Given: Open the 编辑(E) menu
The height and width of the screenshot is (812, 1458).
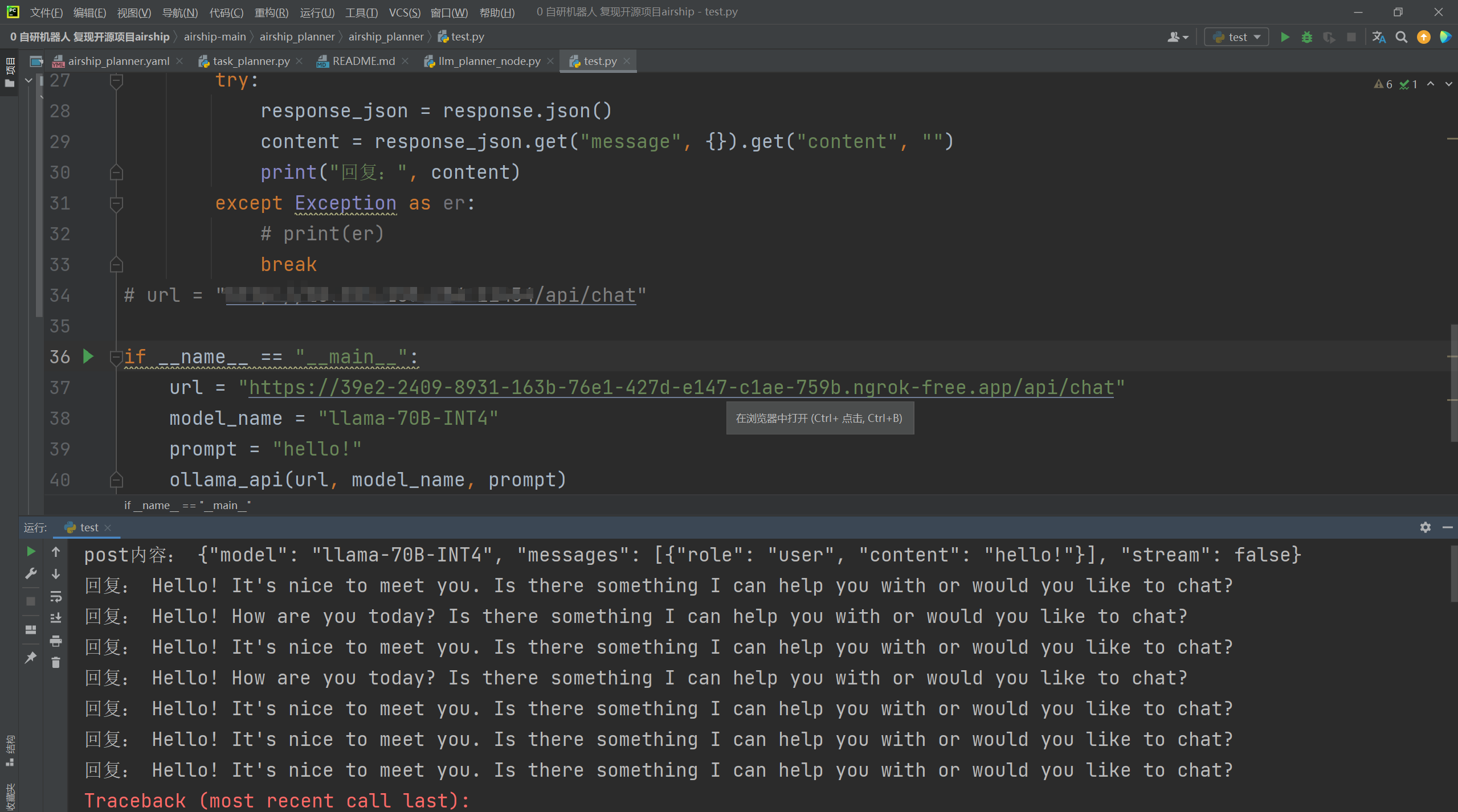Looking at the screenshot, I should click(89, 12).
